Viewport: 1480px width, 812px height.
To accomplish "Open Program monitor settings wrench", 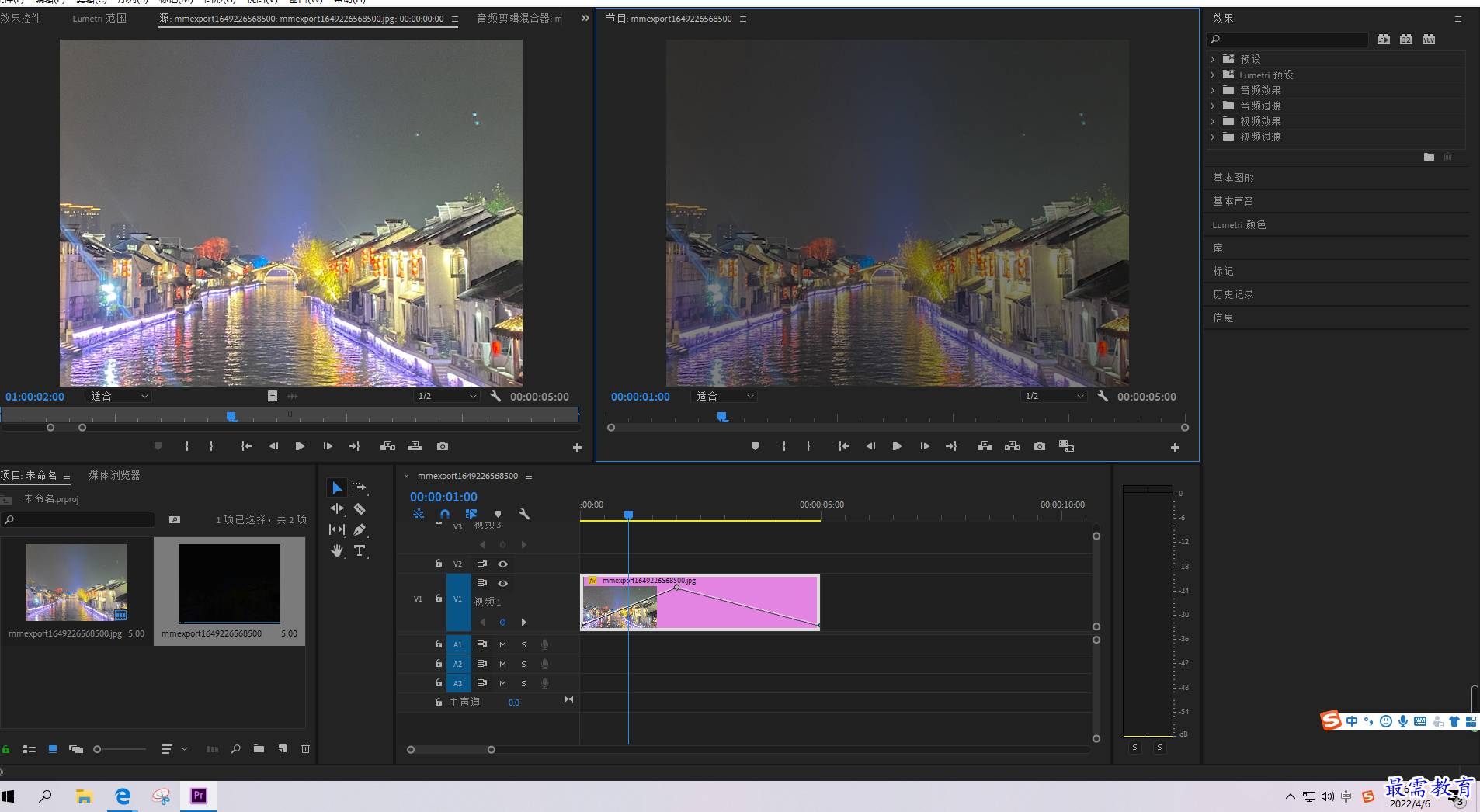I will 1102,396.
